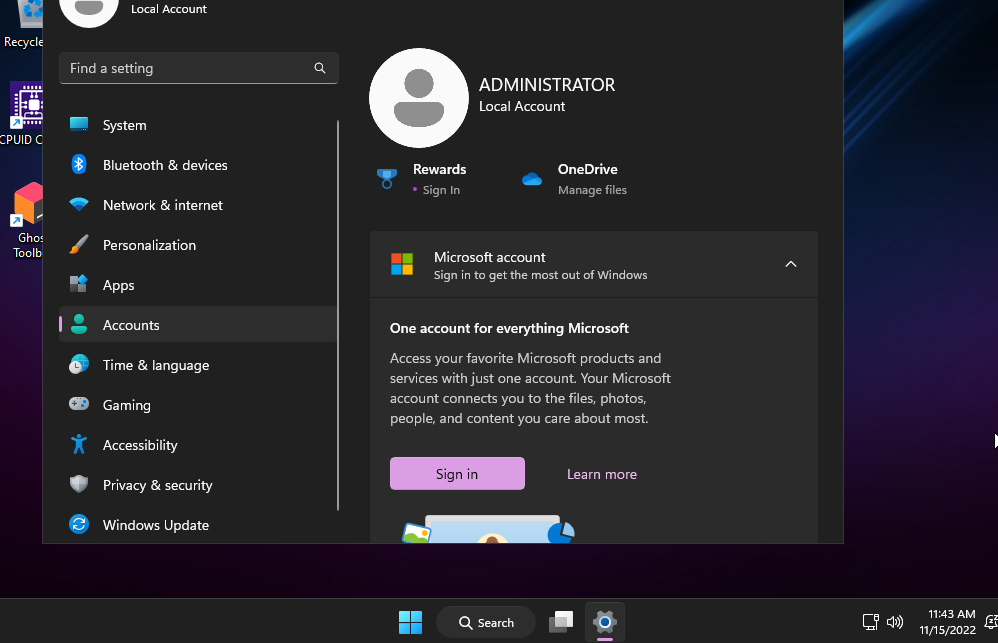The height and width of the screenshot is (643, 998).
Task: Click the Find a setting search box
Action: click(x=190, y=68)
